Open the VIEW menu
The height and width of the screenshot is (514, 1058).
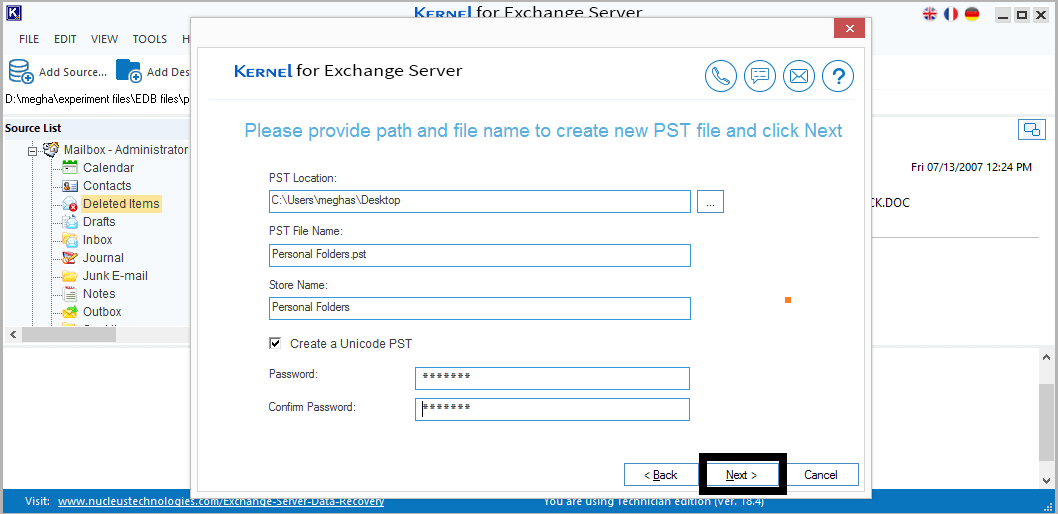pos(105,39)
